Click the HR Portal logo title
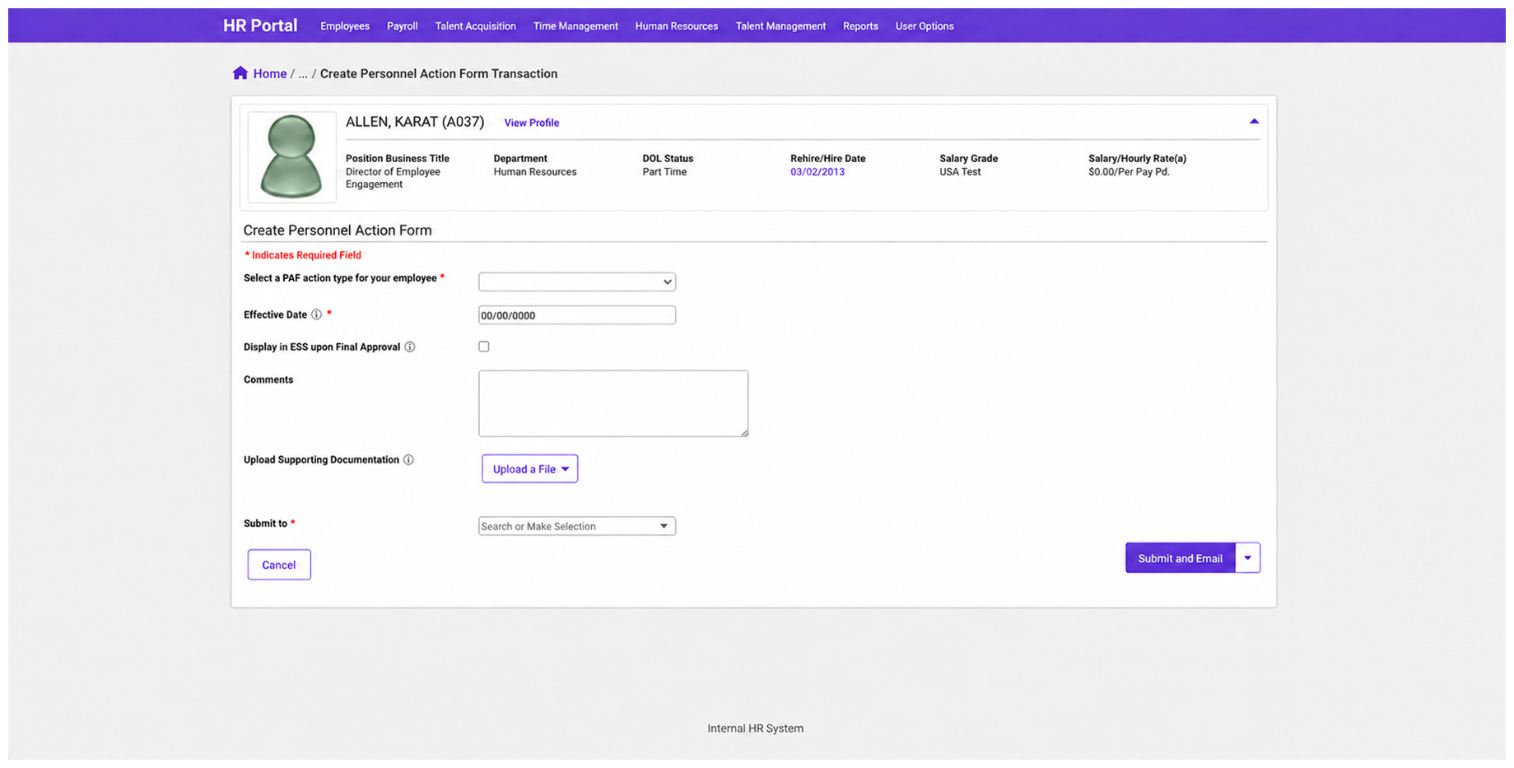This screenshot has height=768, width=1514. [260, 25]
